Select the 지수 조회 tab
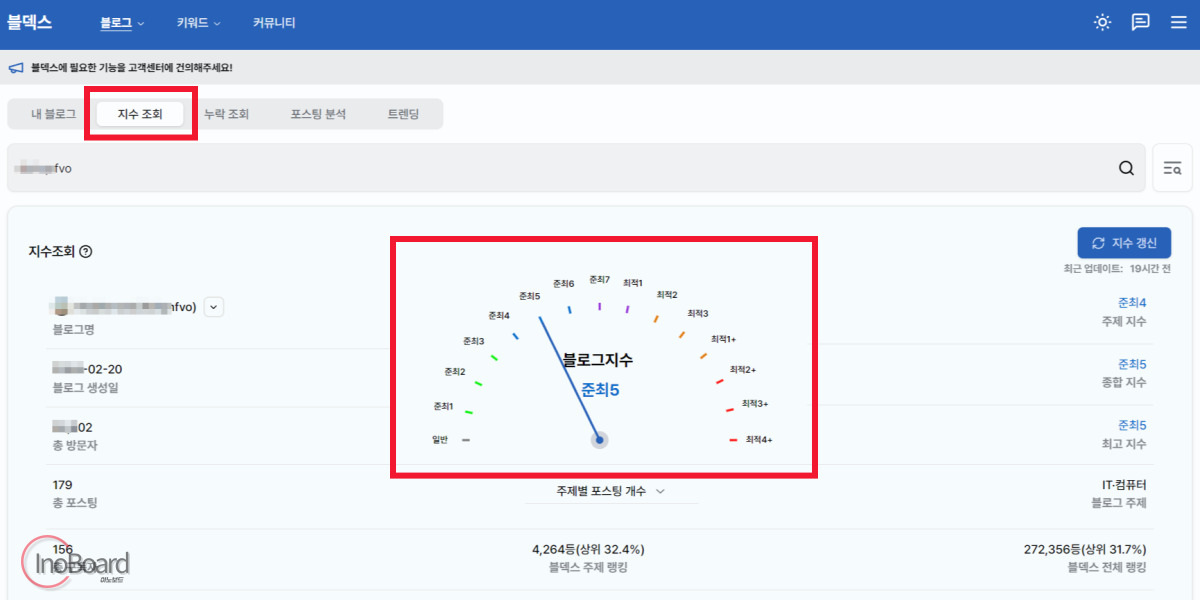The height and width of the screenshot is (600, 1200). 140,114
